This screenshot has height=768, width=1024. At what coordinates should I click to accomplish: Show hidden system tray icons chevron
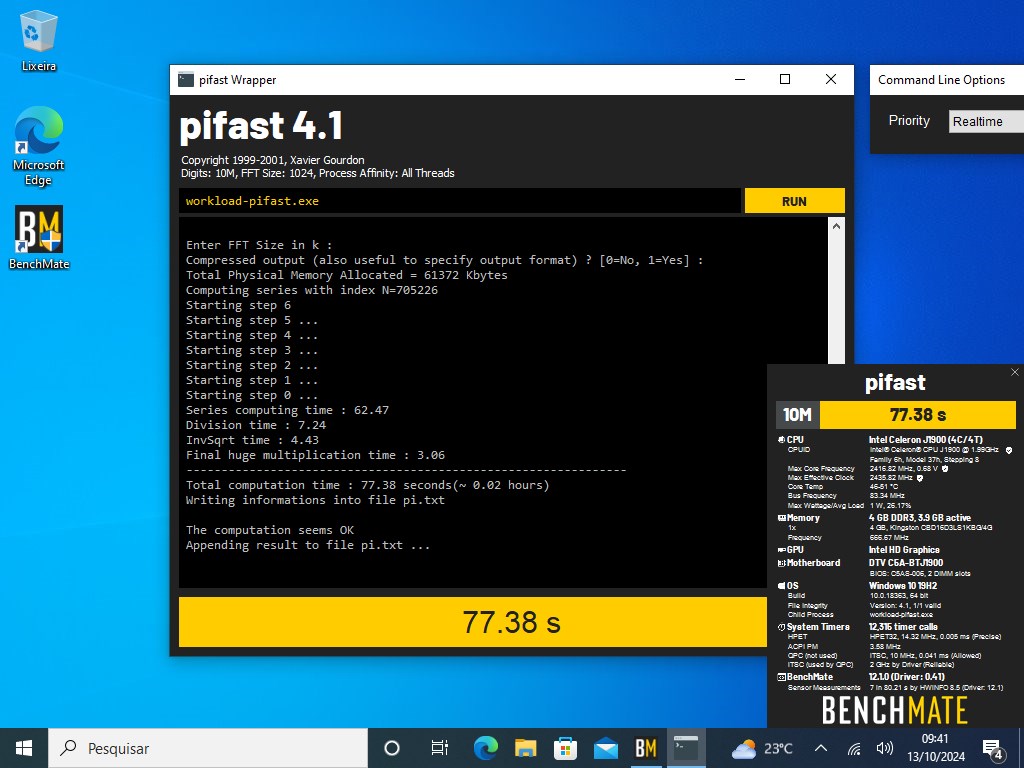pos(822,748)
